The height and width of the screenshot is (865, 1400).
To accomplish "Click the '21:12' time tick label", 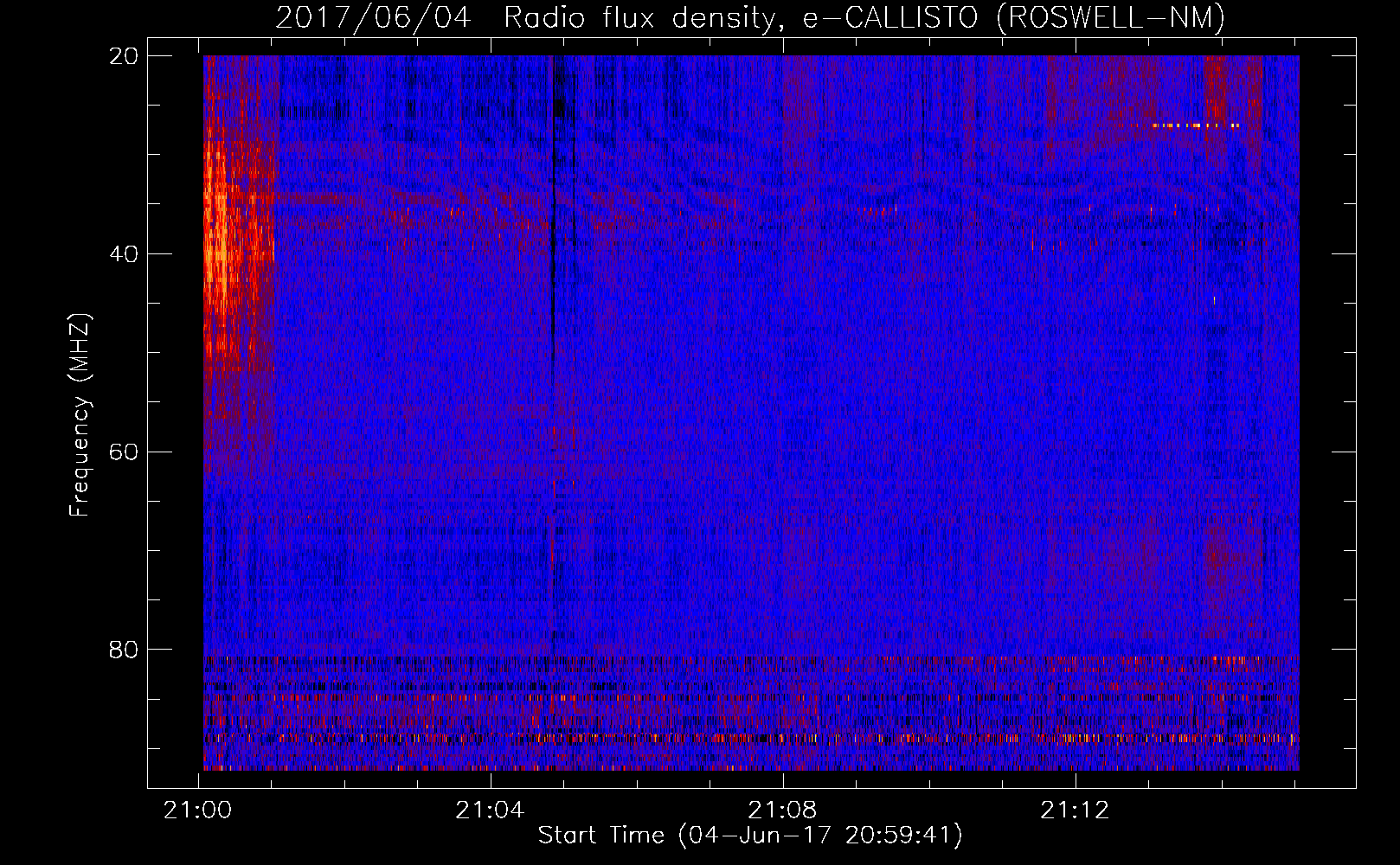I will pos(1075,811).
